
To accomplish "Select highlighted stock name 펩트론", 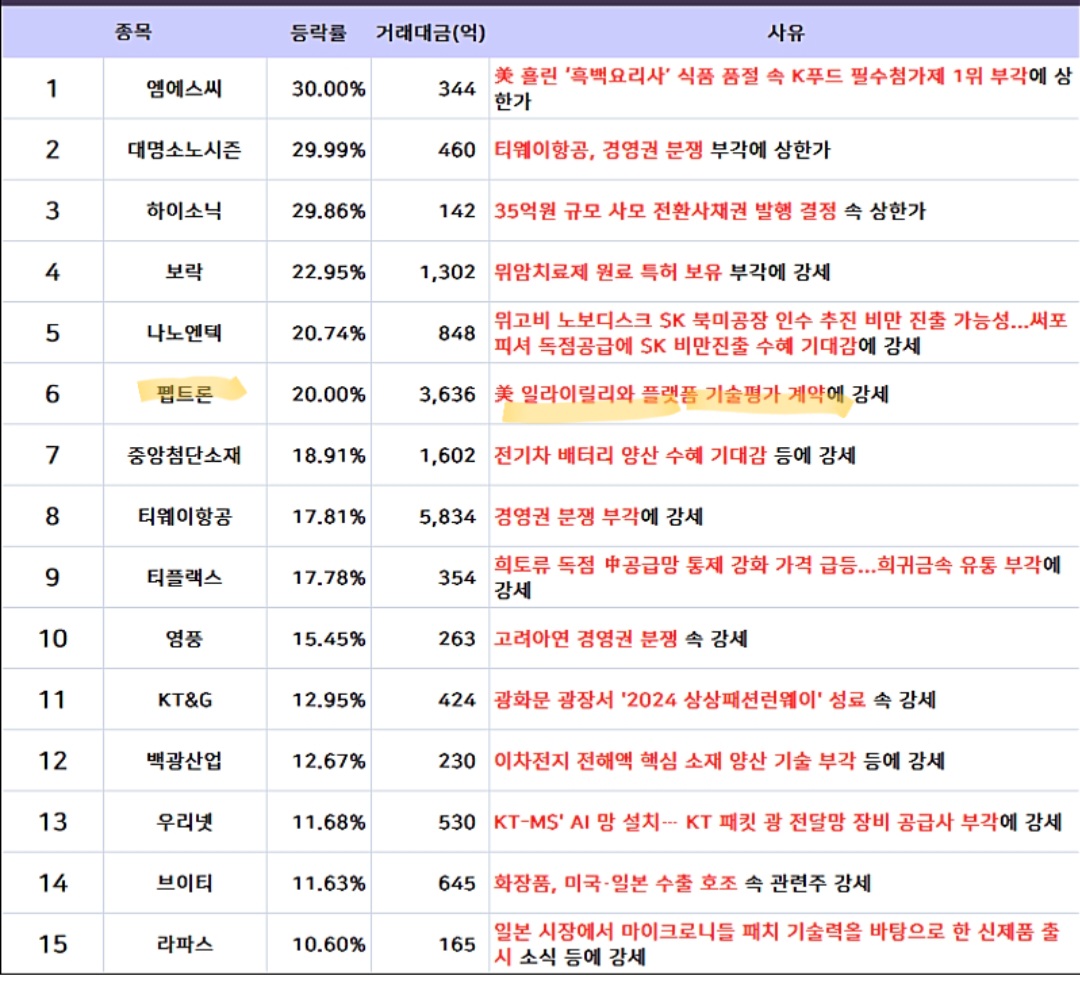I will pos(185,394).
